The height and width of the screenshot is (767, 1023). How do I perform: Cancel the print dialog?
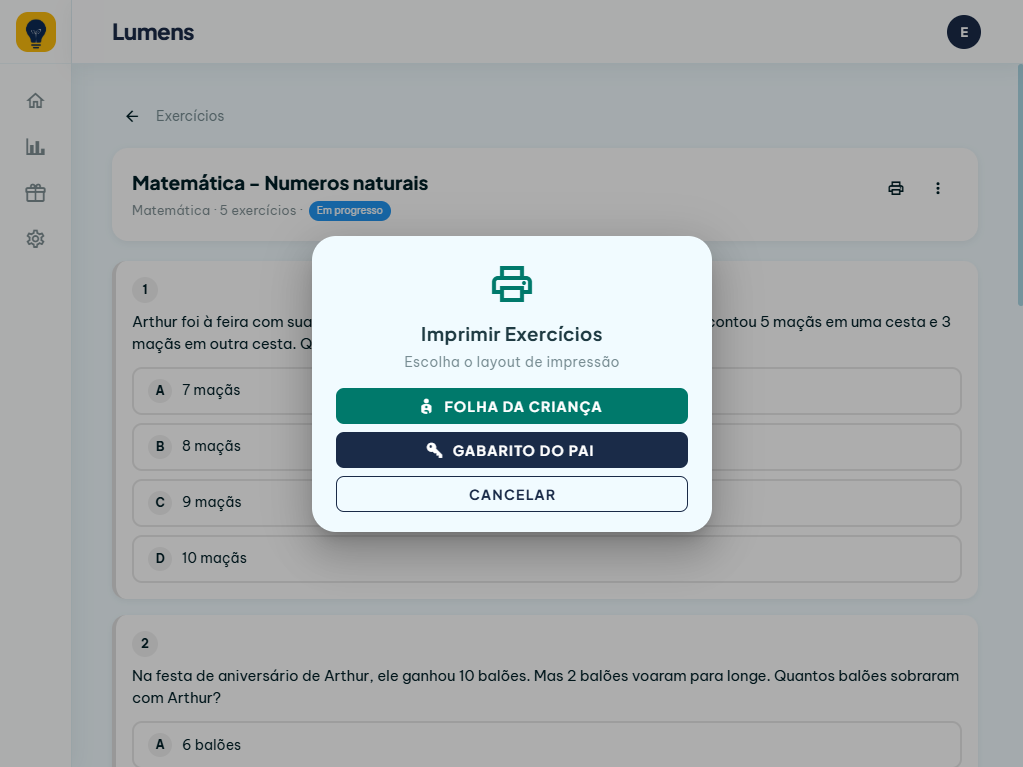[512, 494]
